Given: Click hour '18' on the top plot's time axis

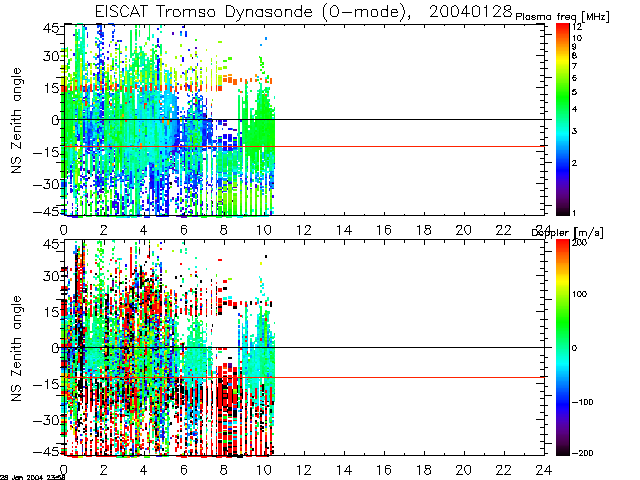Looking at the screenshot, I should pyautogui.click(x=424, y=230).
